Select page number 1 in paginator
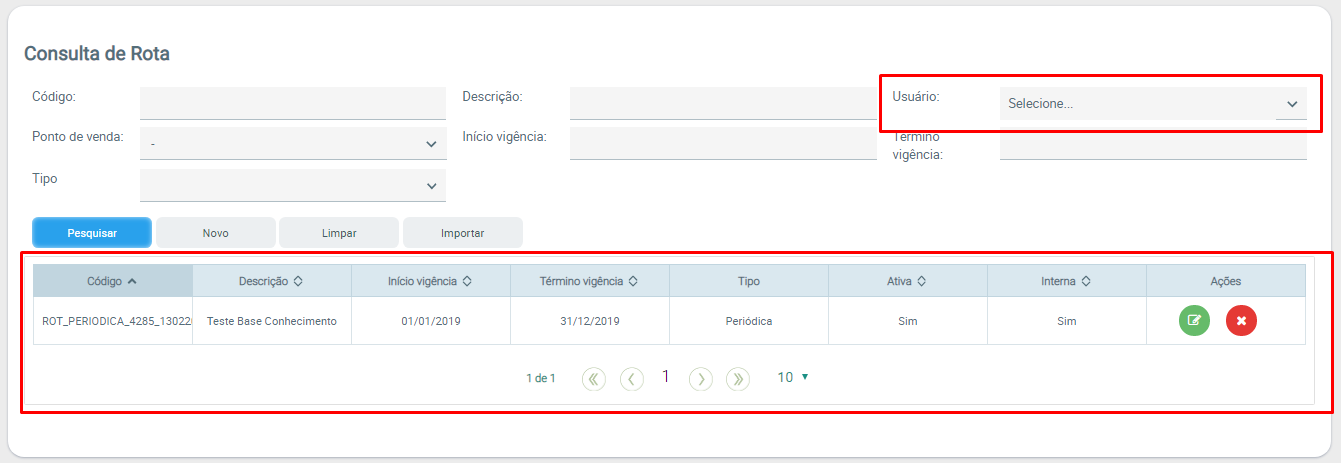The height and width of the screenshot is (463, 1341). pos(666,377)
